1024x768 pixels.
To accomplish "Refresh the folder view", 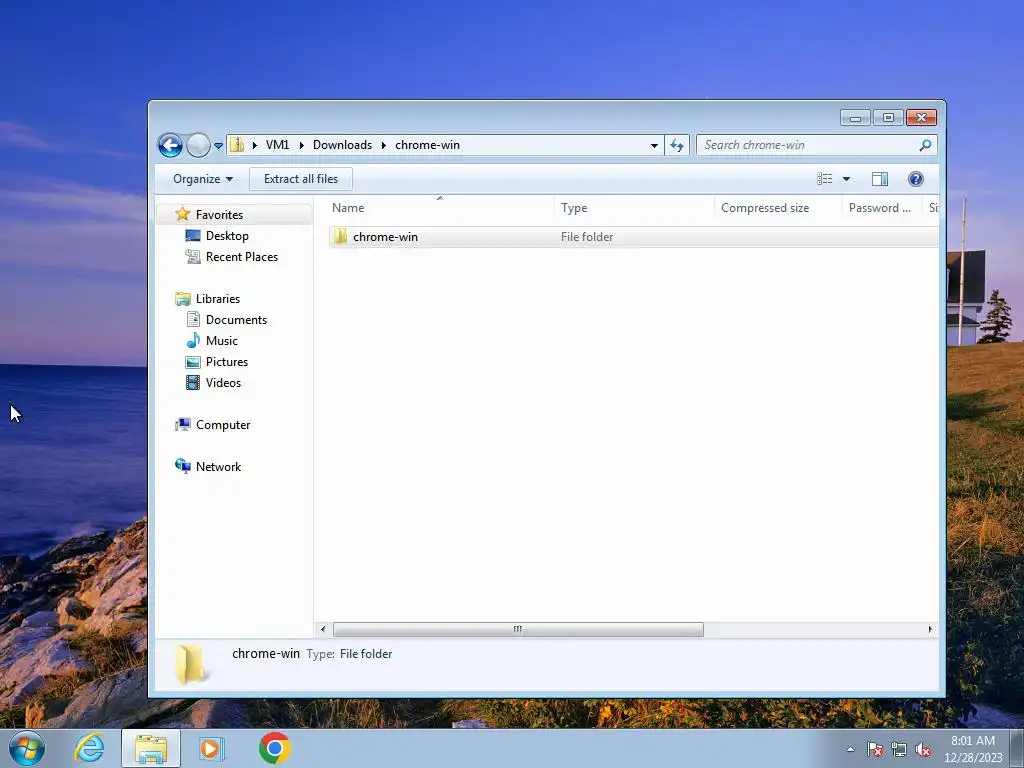I will point(677,146).
